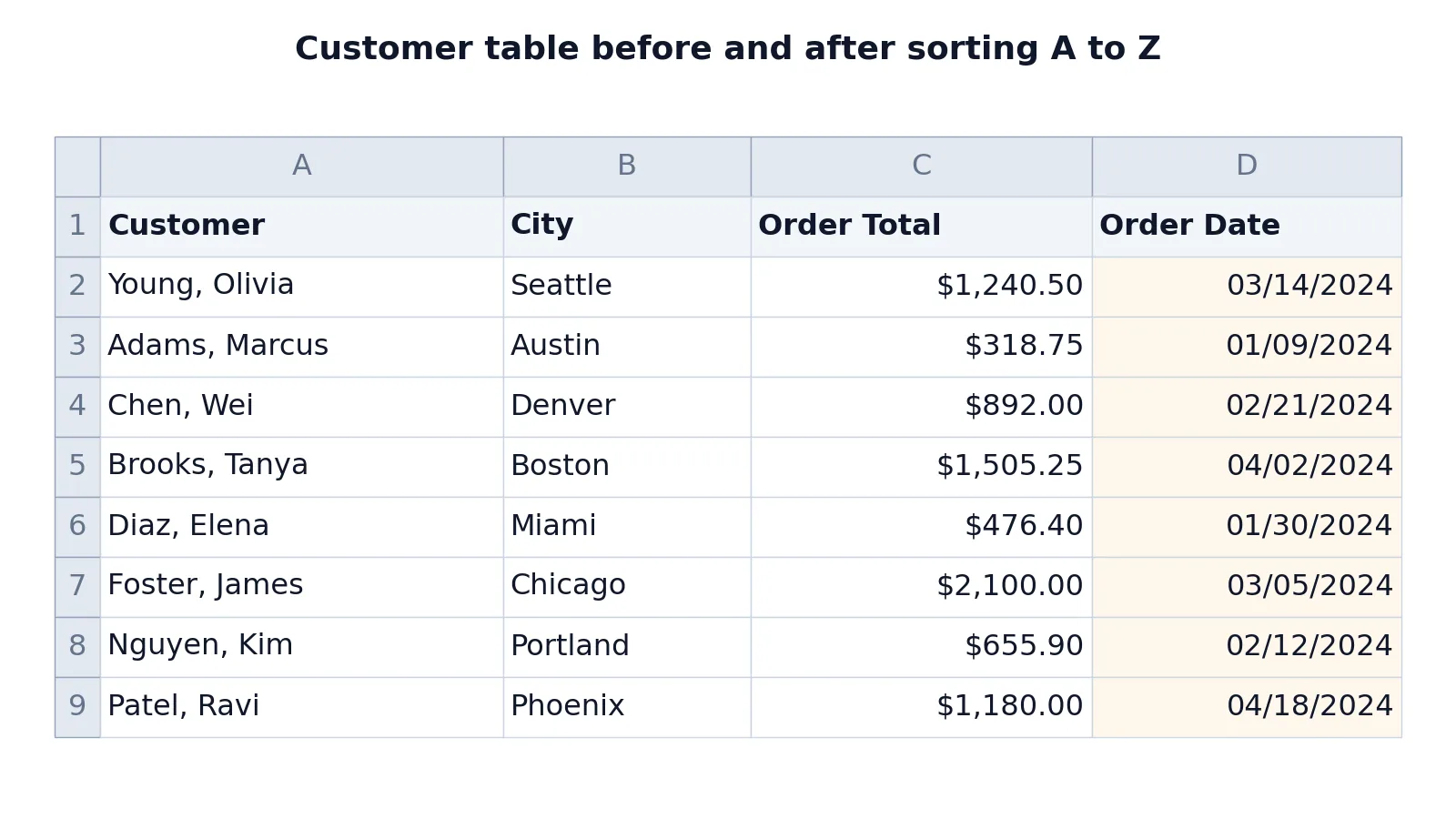Select column D header
This screenshot has height=819, width=1456.
pyautogui.click(x=1247, y=167)
